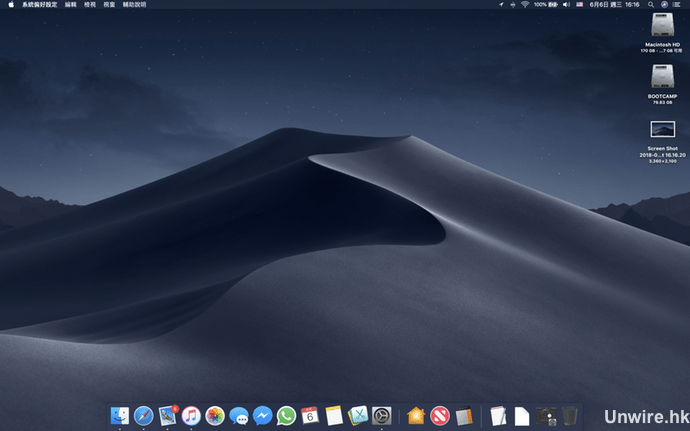Open the paper and pen document in the Dock

coord(498,416)
